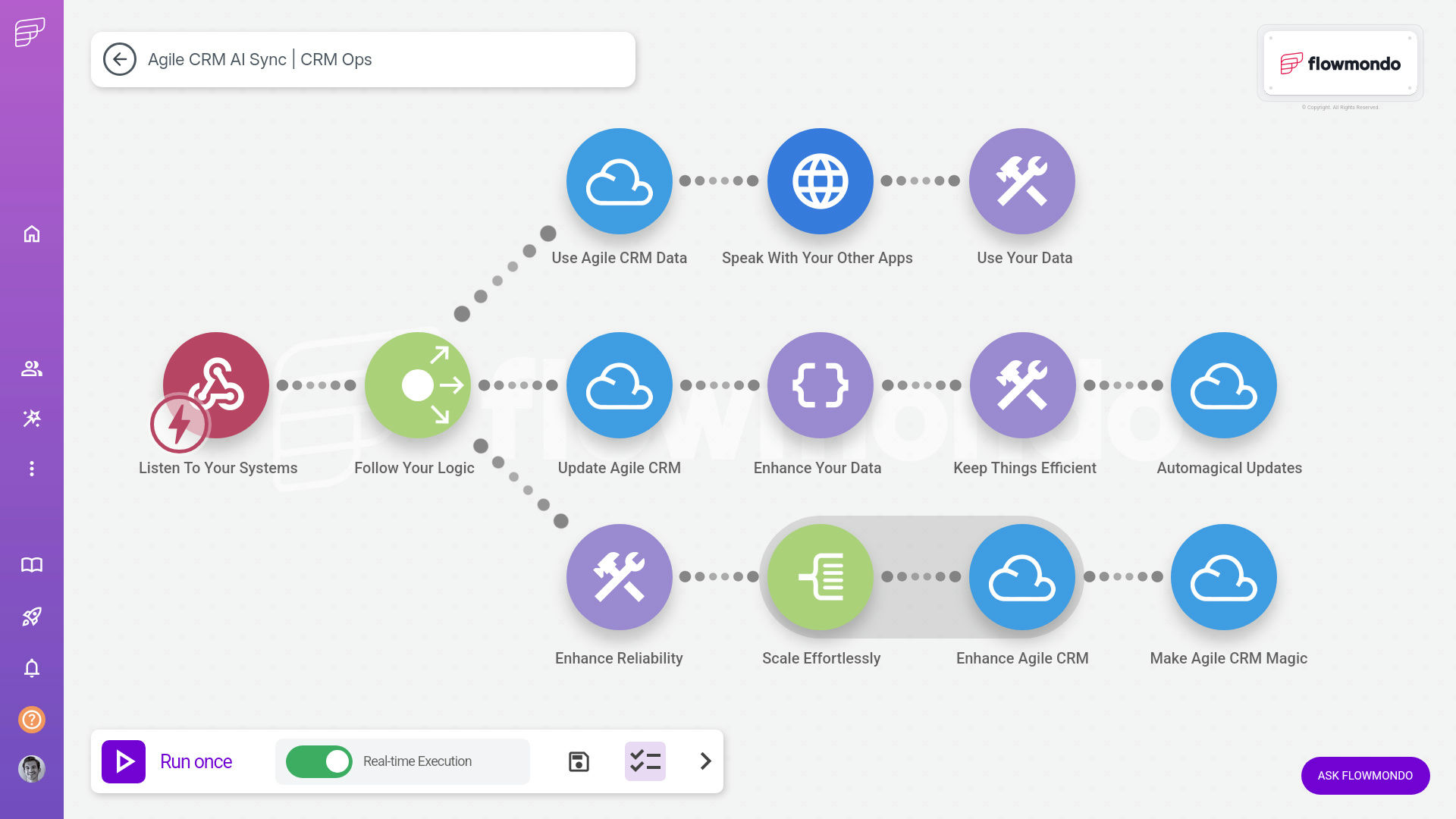This screenshot has height=819, width=1456.
Task: Click the Enhance Your Data label
Action: [817, 468]
